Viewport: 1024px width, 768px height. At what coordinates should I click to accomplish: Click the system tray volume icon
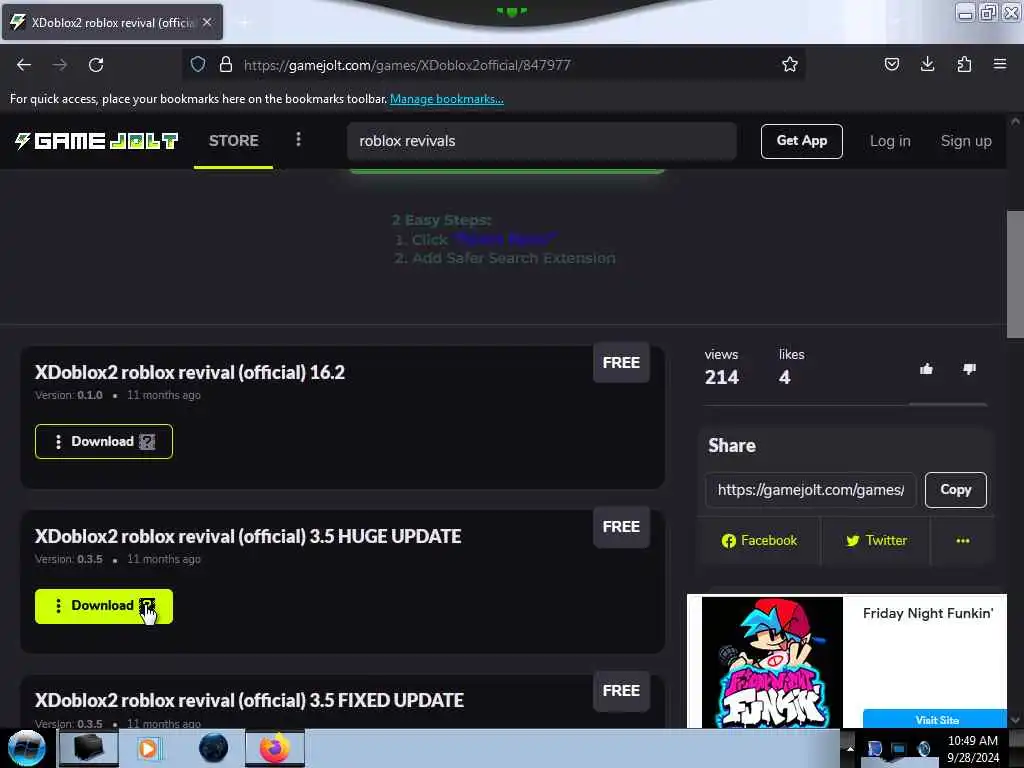923,749
